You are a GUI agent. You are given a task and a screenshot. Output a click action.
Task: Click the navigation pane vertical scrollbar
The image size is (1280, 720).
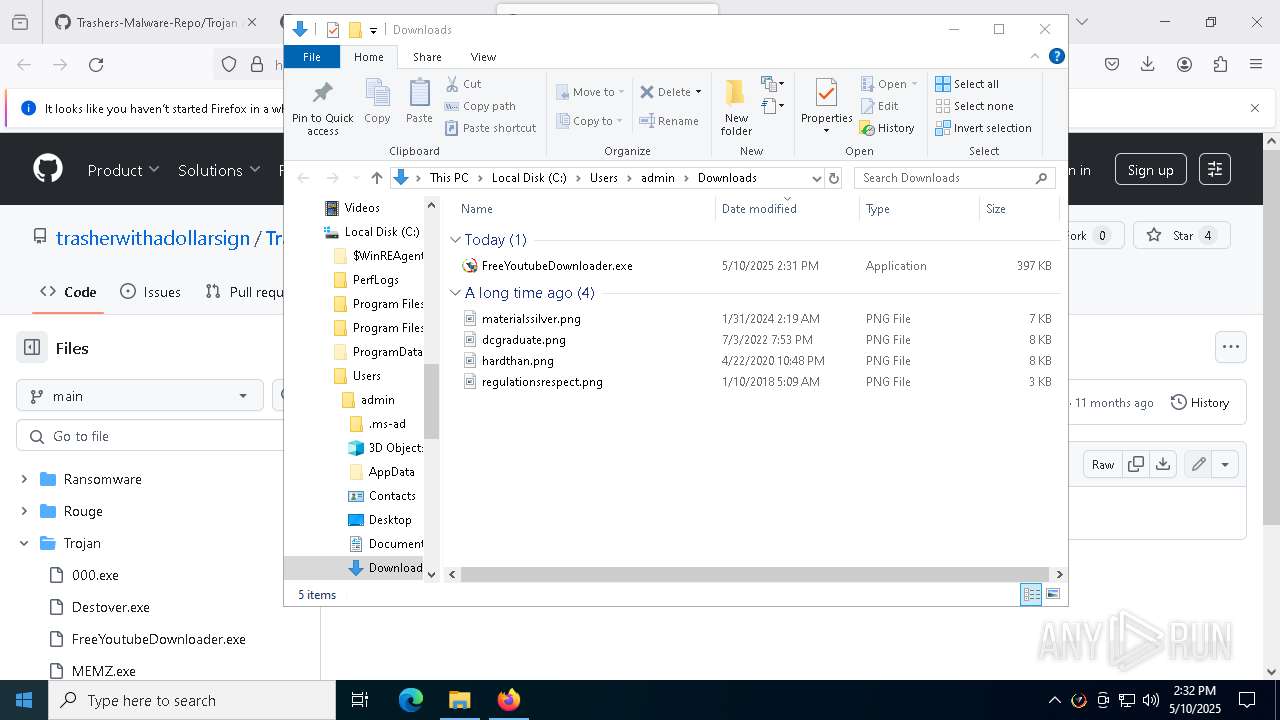click(x=432, y=401)
